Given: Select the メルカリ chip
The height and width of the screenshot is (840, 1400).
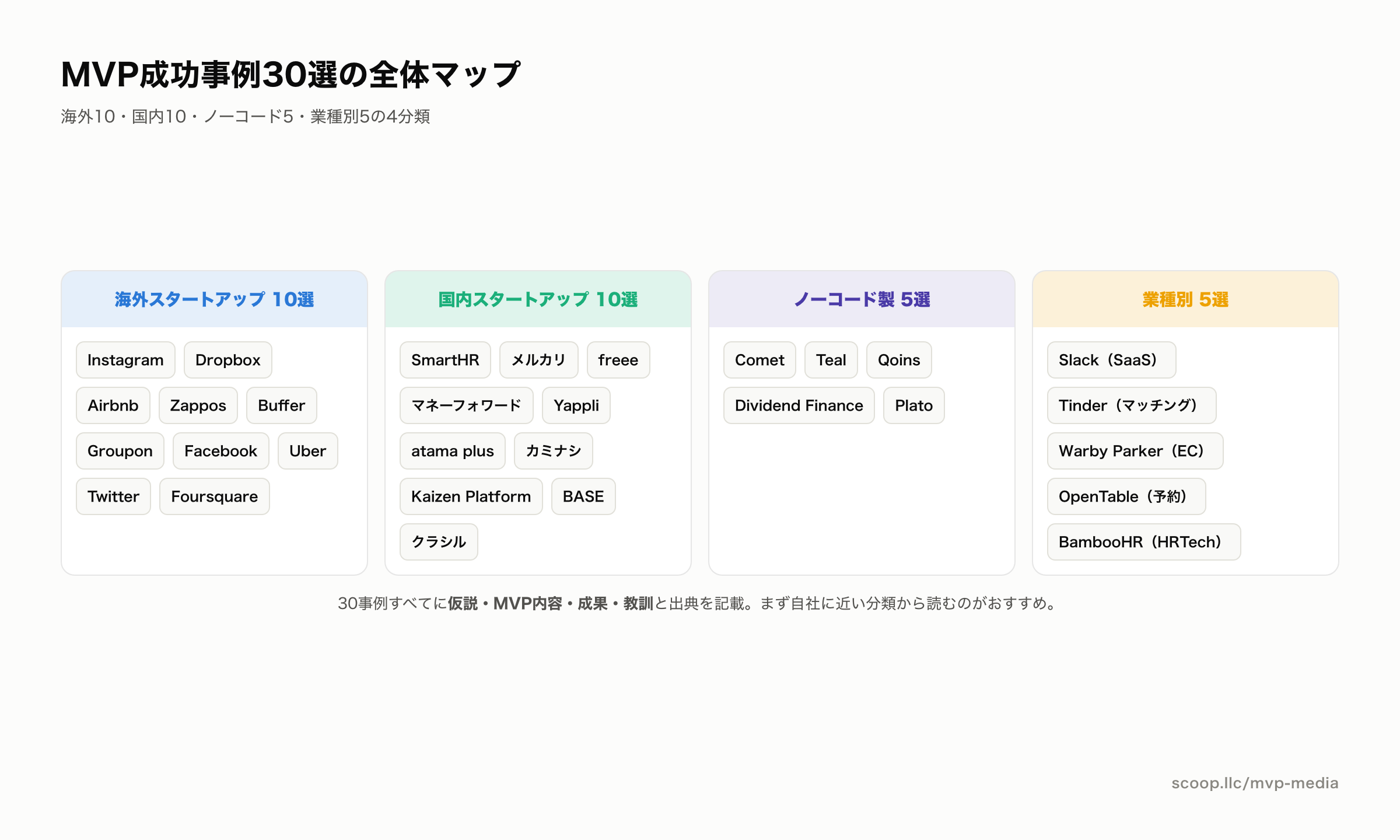Looking at the screenshot, I should [x=539, y=360].
